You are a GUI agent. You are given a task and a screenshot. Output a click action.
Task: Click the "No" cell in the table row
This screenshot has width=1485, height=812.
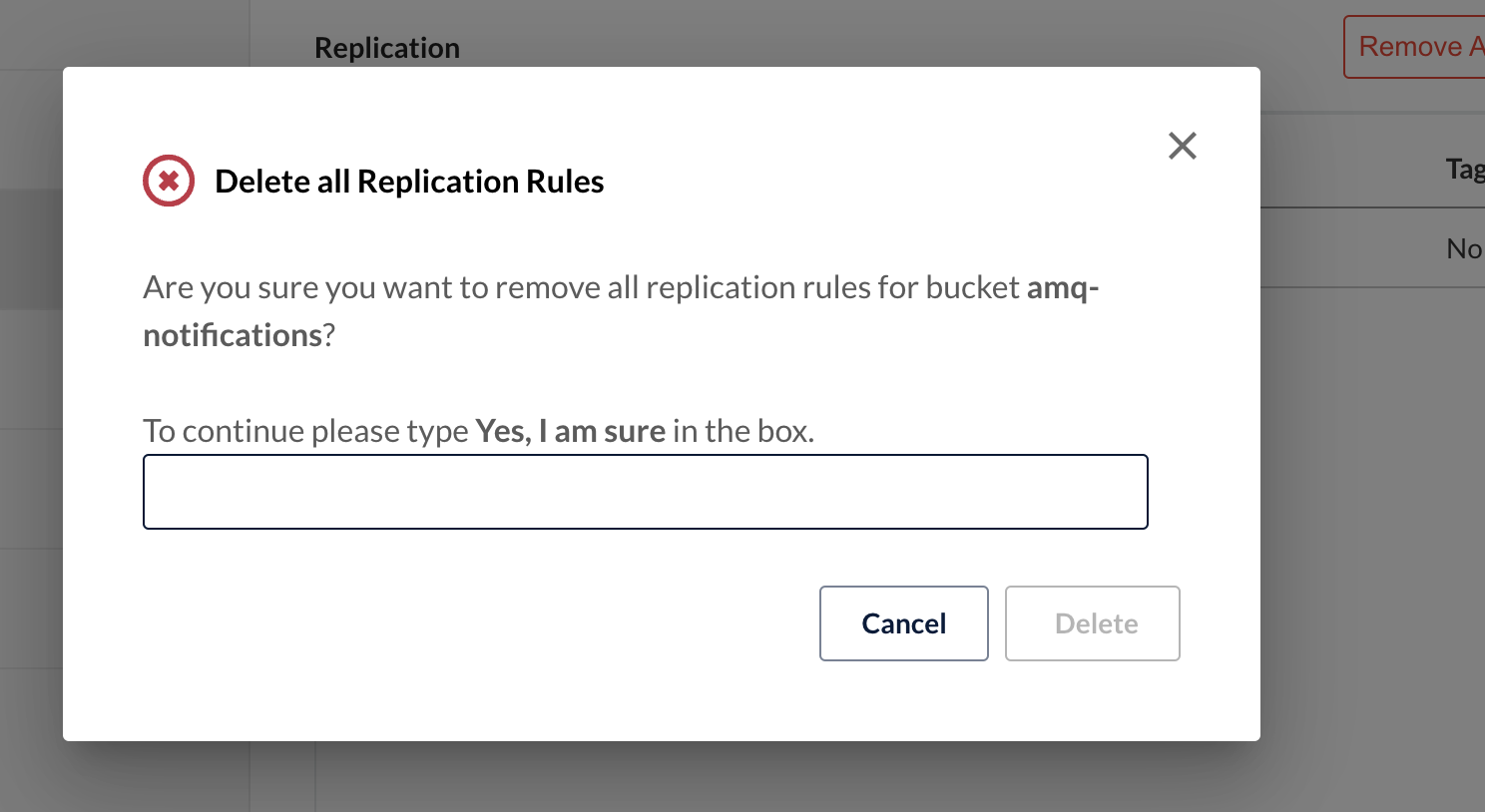click(x=1464, y=248)
